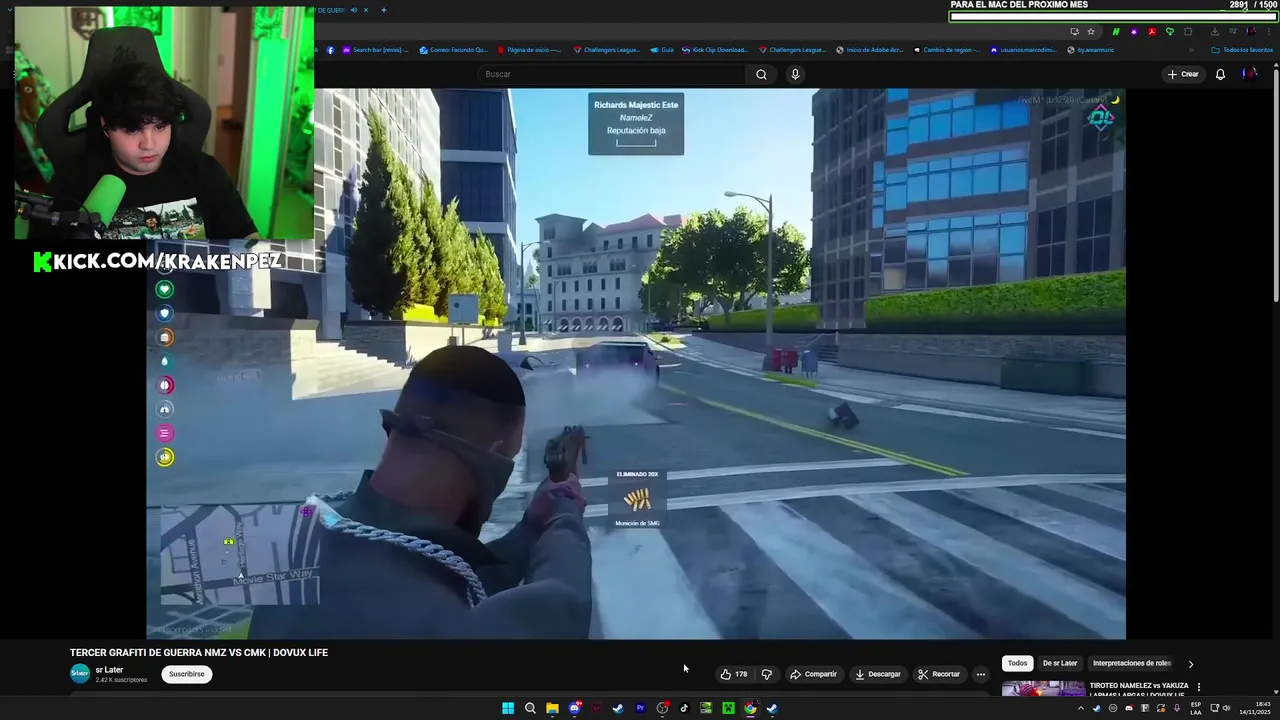
Task: Click the TIROTEO NAMELEZ vs YAKUZA title
Action: (x=1139, y=690)
